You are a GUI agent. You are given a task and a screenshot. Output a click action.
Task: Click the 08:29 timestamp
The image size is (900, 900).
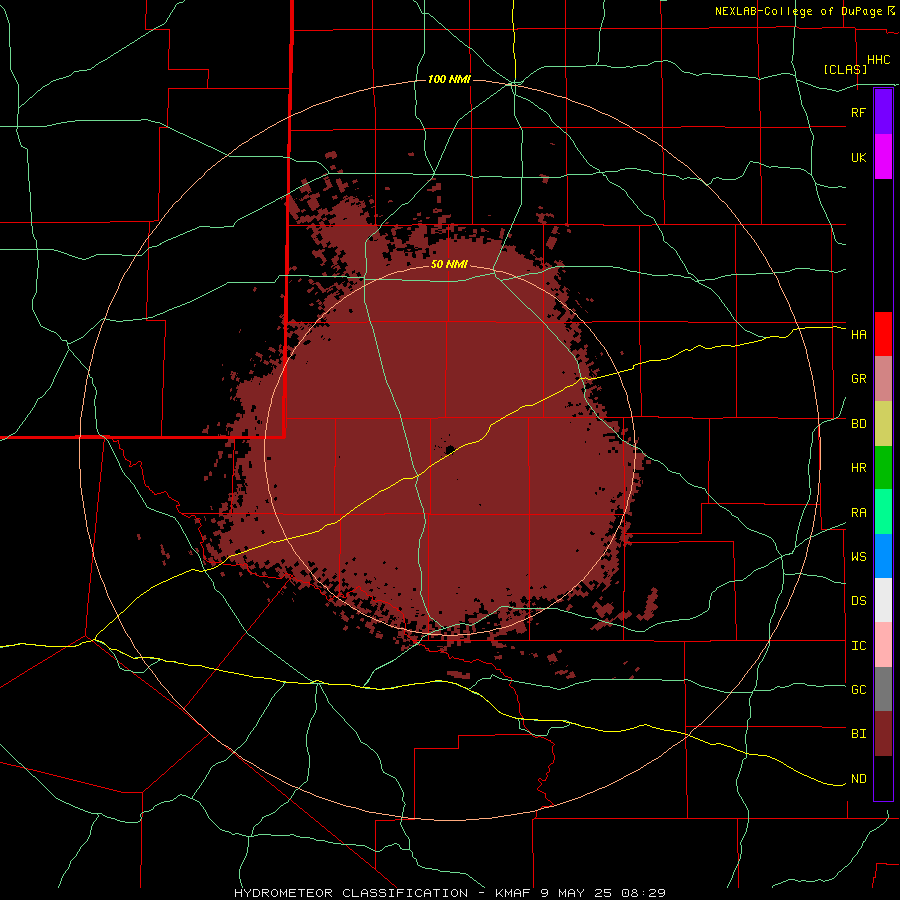point(642,893)
